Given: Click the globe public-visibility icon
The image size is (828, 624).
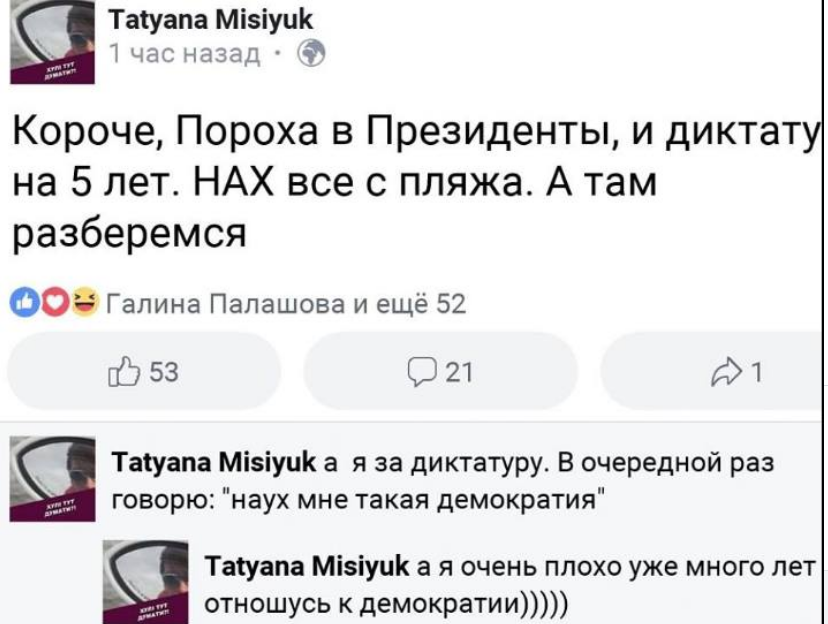Looking at the screenshot, I should click(x=309, y=50).
